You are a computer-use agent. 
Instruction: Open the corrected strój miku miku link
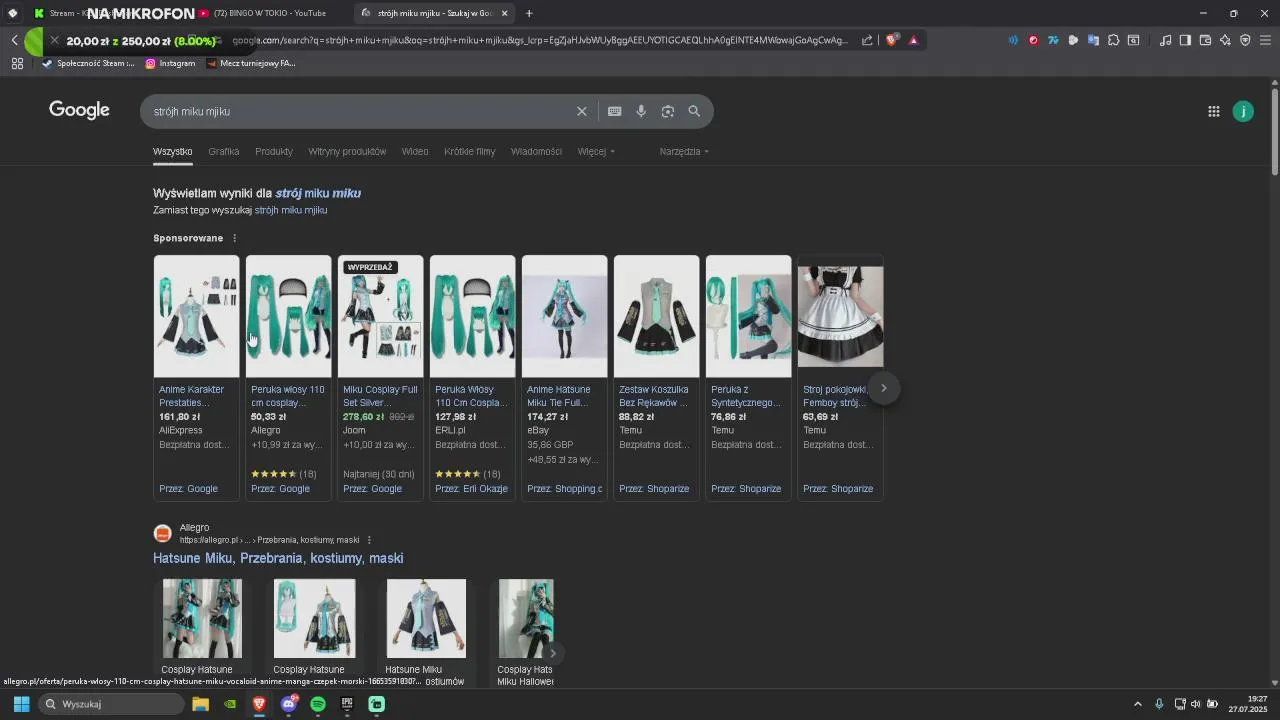pos(318,193)
